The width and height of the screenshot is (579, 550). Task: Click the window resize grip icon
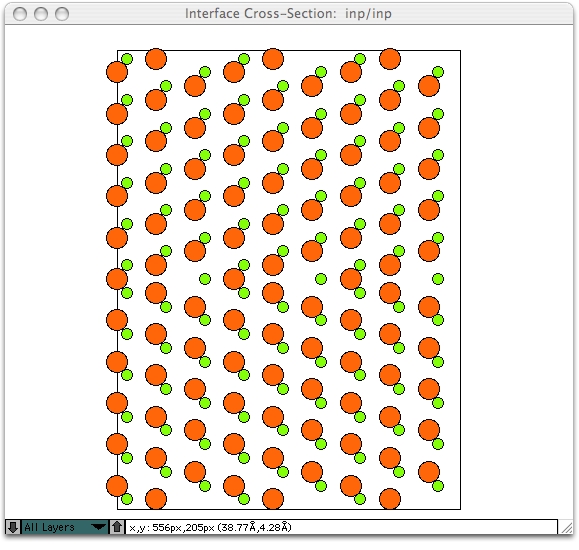pos(566,527)
